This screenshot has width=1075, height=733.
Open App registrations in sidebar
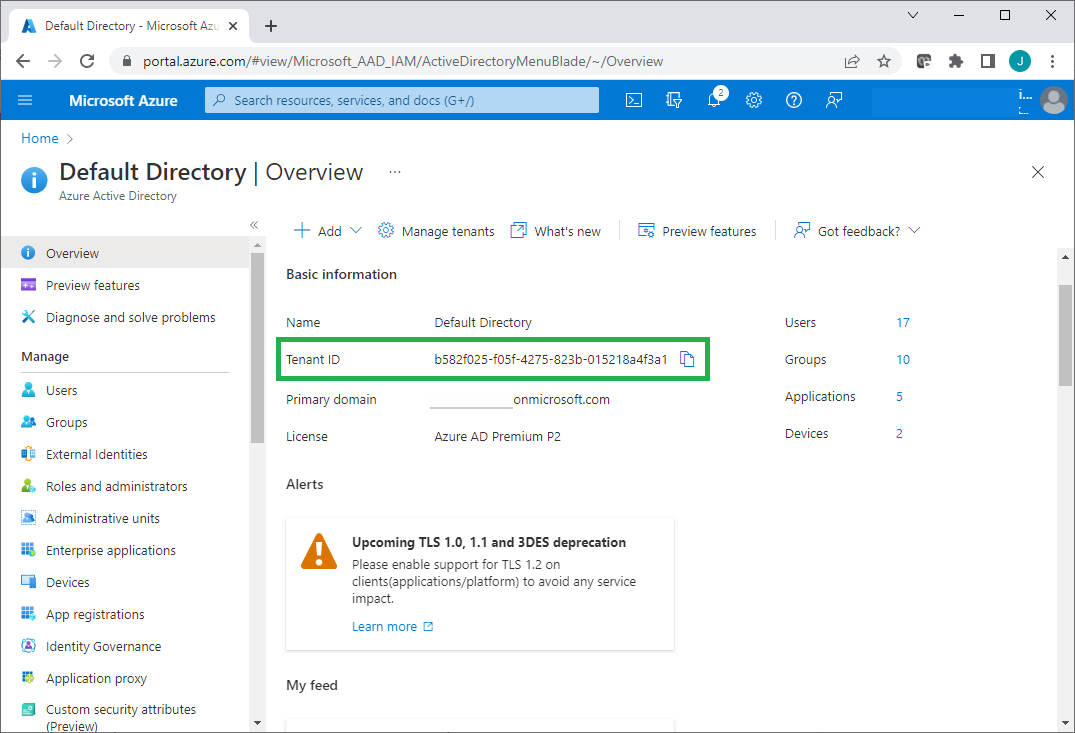point(95,614)
